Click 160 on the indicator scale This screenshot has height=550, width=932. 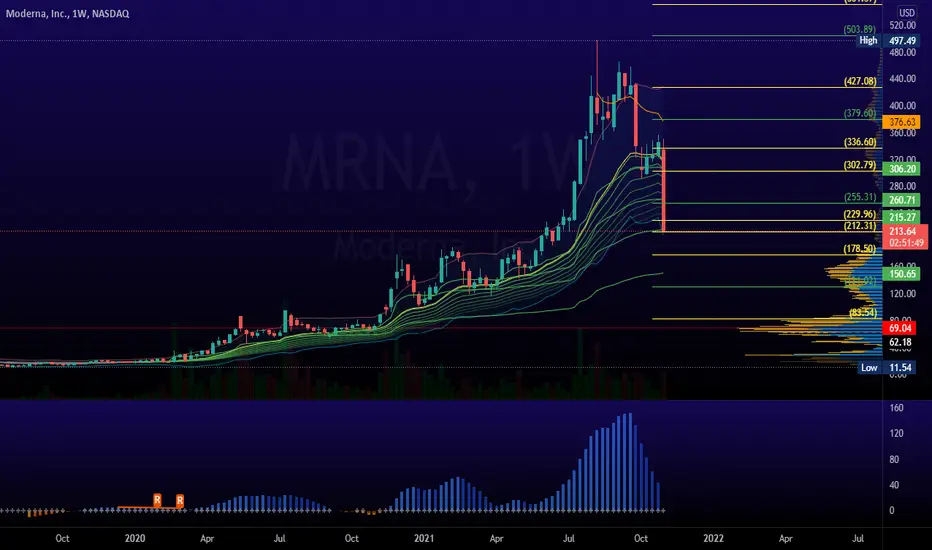pyautogui.click(x=896, y=408)
